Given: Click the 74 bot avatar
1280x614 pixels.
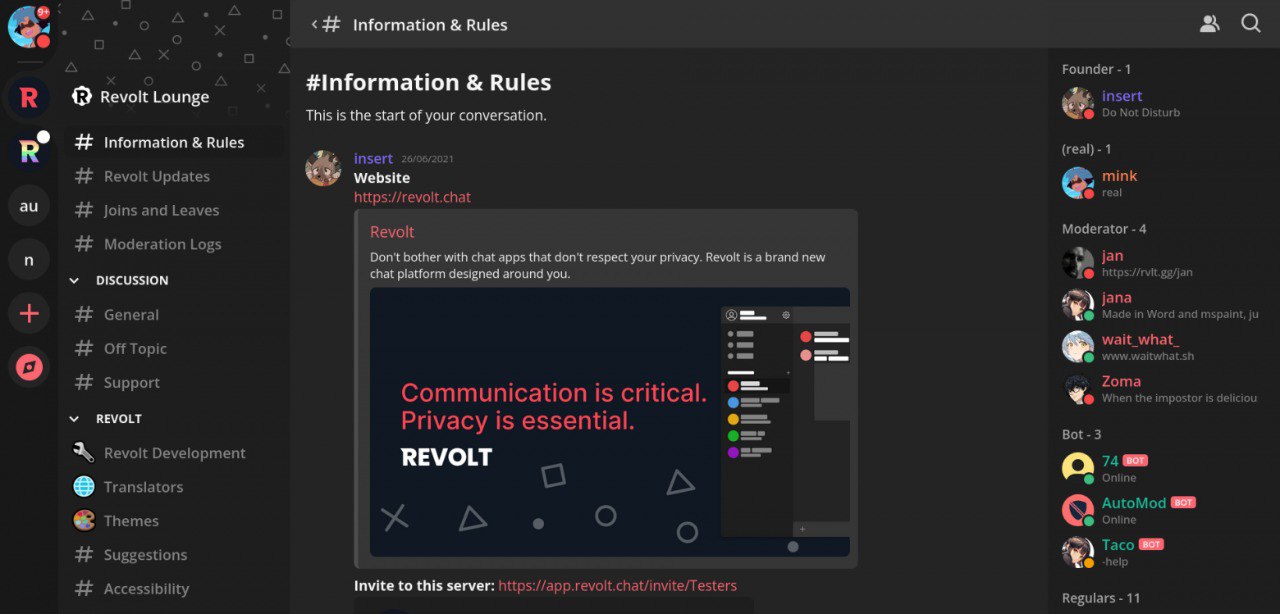Looking at the screenshot, I should [1077, 468].
